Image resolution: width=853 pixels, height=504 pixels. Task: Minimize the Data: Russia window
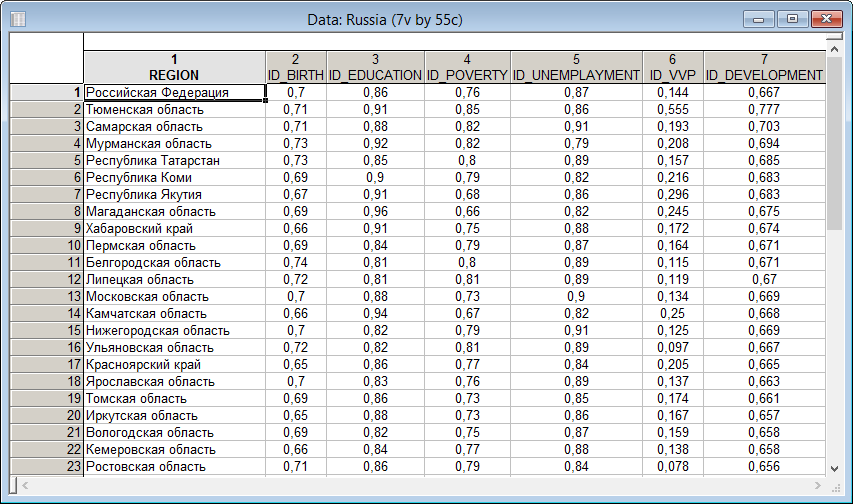coord(767,18)
